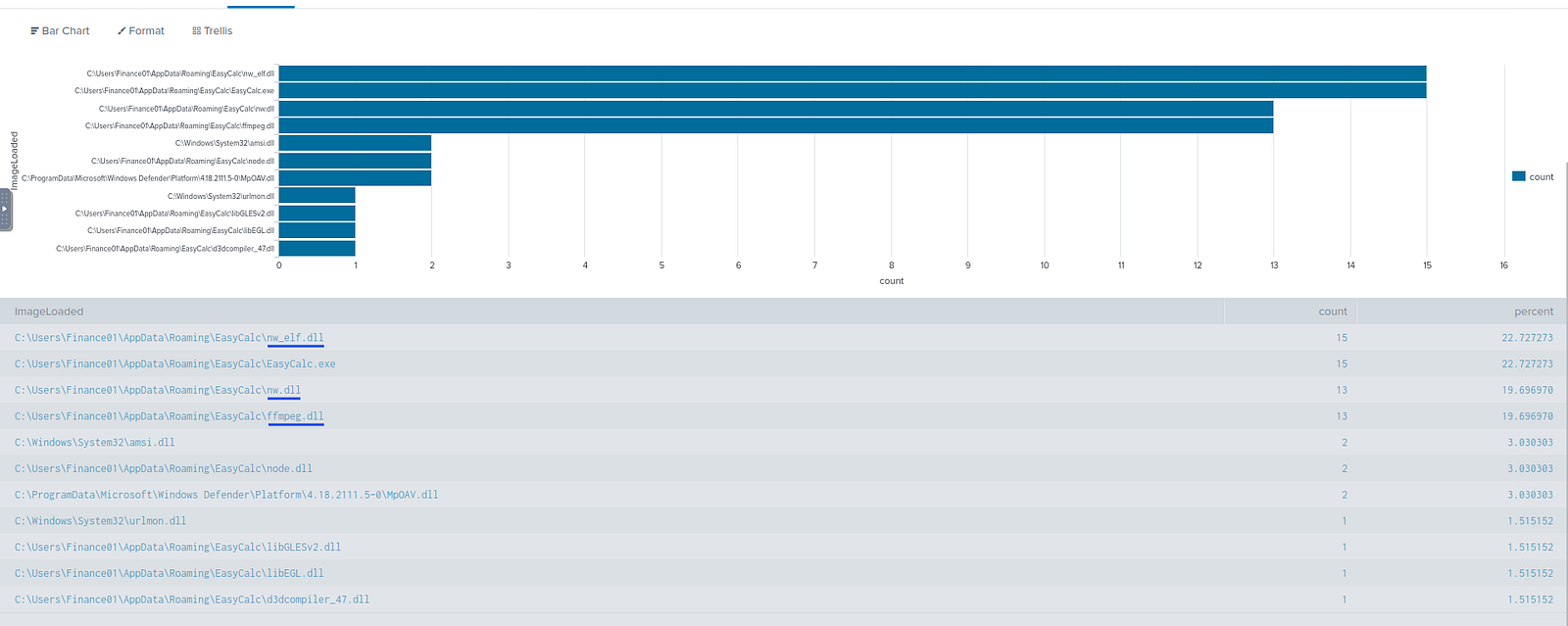
Task: Click the EasyCalc.exe bar in chart
Action: [x=853, y=91]
